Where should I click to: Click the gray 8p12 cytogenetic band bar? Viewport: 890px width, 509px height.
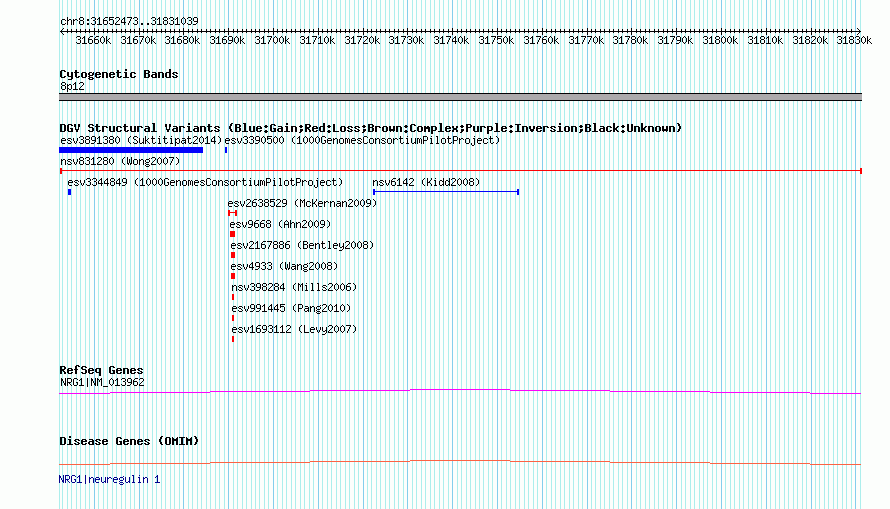pos(460,98)
